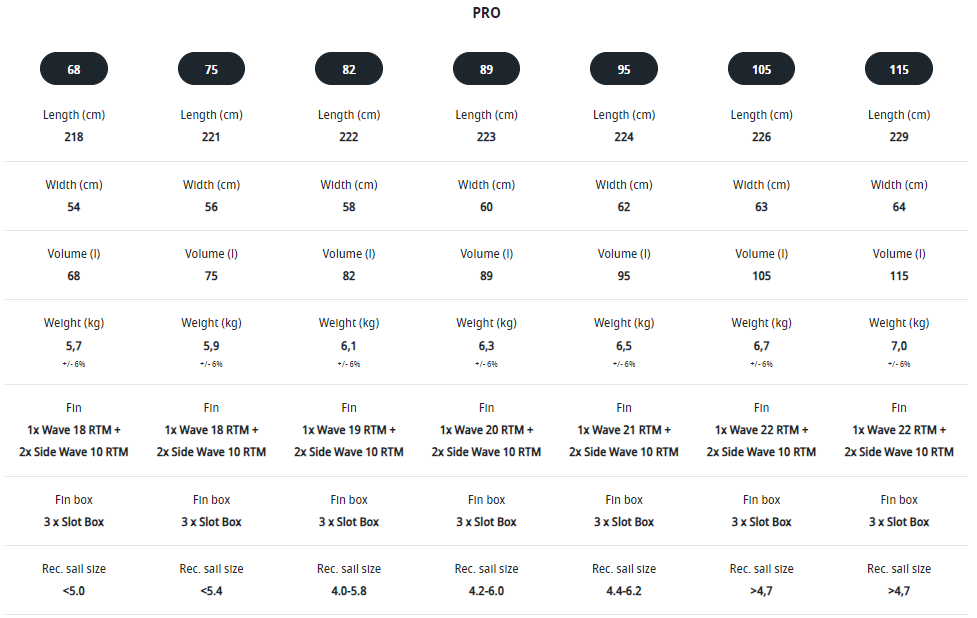977x618 pixels.
Task: Click the PRO heading at top
Action: [x=487, y=13]
